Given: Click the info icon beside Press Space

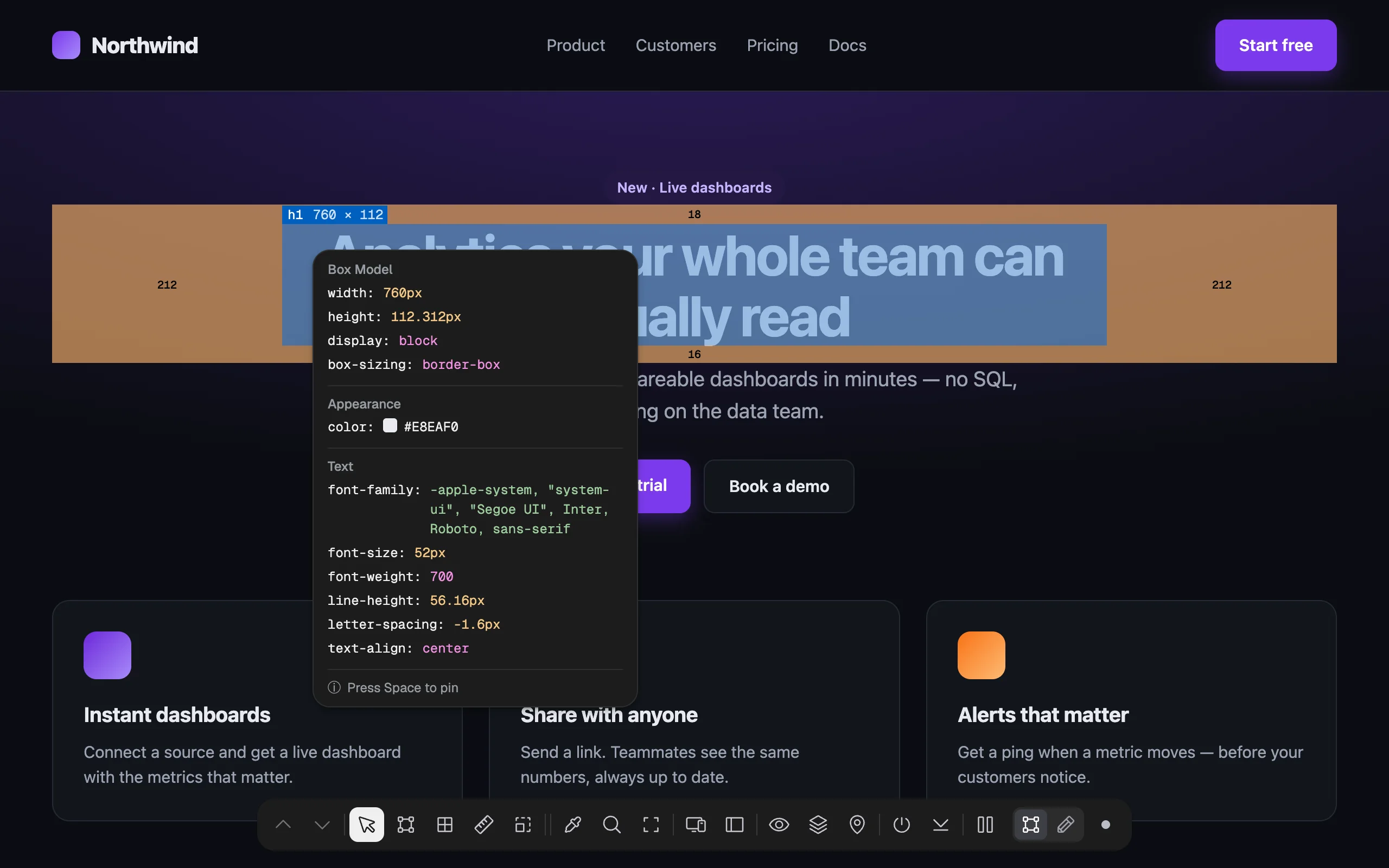Looking at the screenshot, I should (x=334, y=687).
